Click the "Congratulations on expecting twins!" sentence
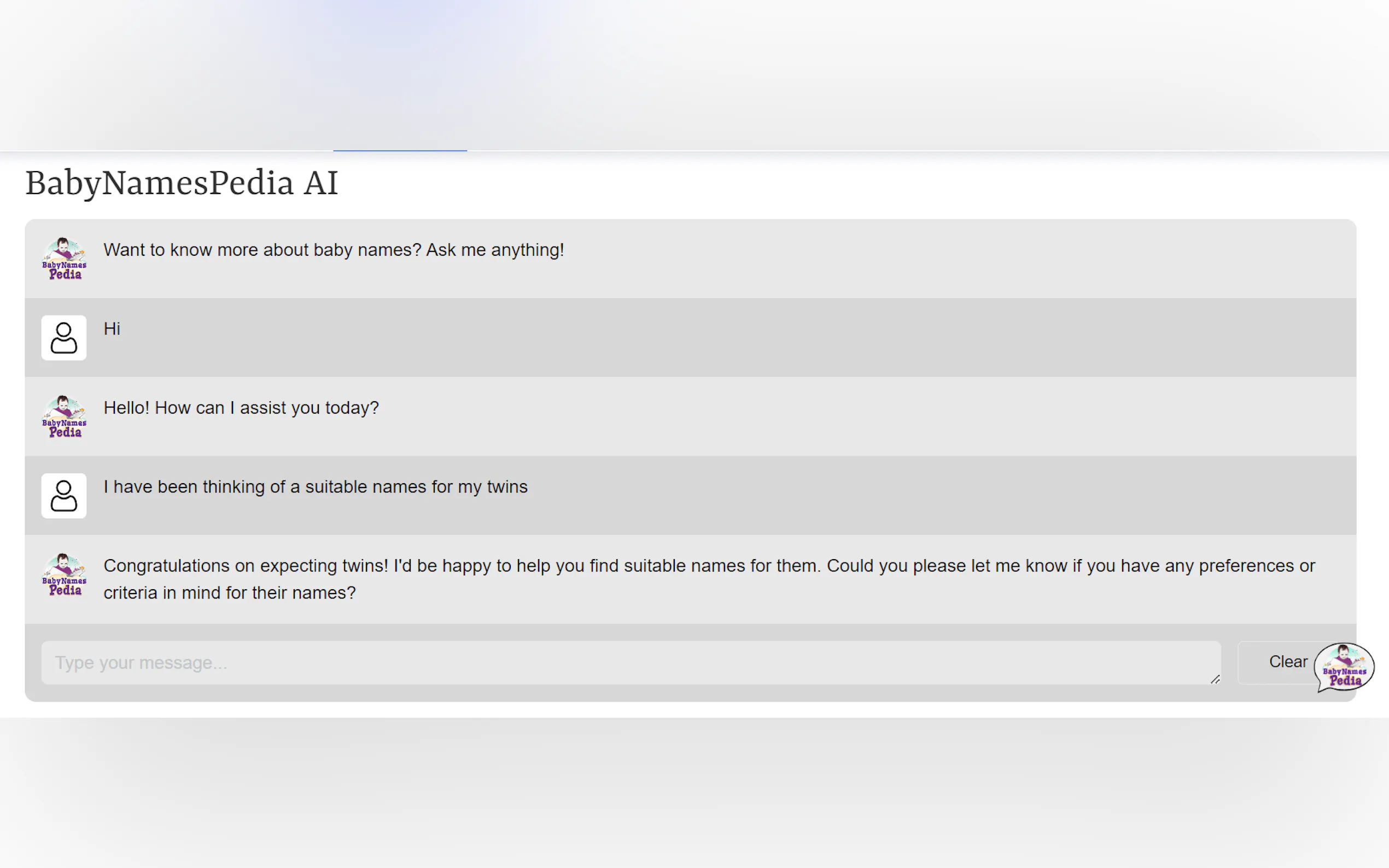This screenshot has height=868, width=1389. tap(246, 566)
